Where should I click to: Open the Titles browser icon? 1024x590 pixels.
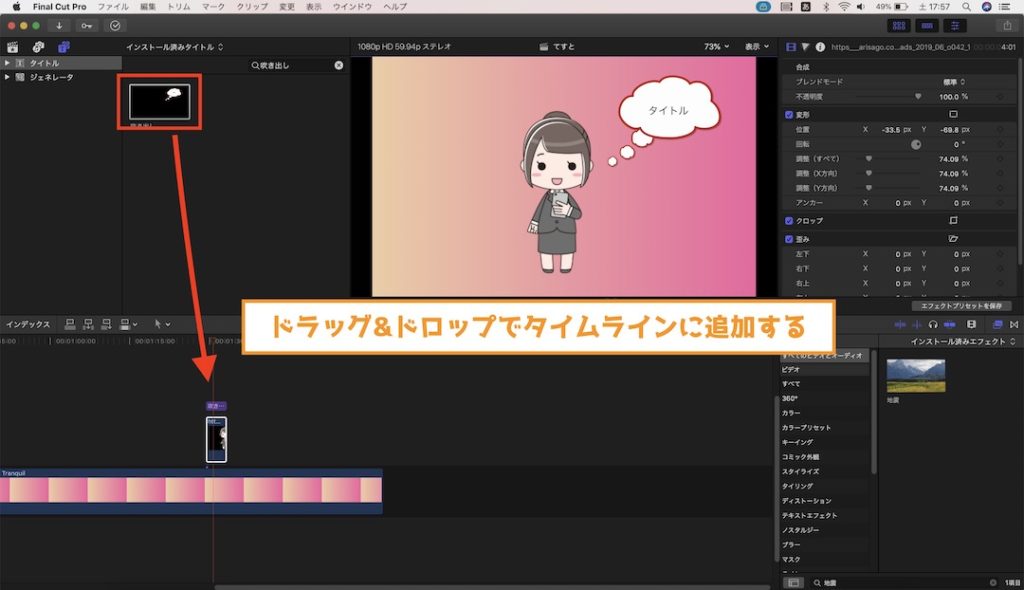pyautogui.click(x=62, y=46)
